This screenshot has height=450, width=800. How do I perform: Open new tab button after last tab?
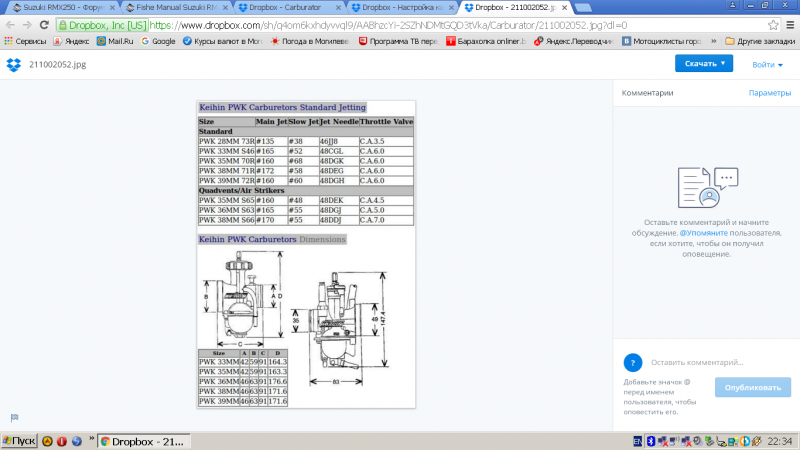(x=583, y=8)
